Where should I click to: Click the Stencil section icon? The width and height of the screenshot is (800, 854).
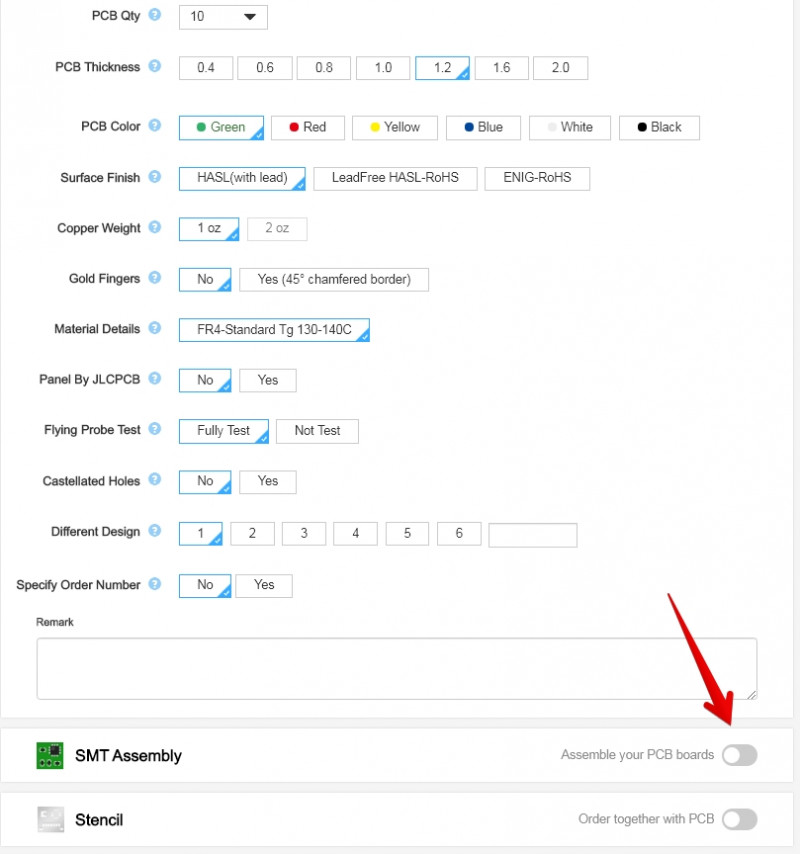50,819
